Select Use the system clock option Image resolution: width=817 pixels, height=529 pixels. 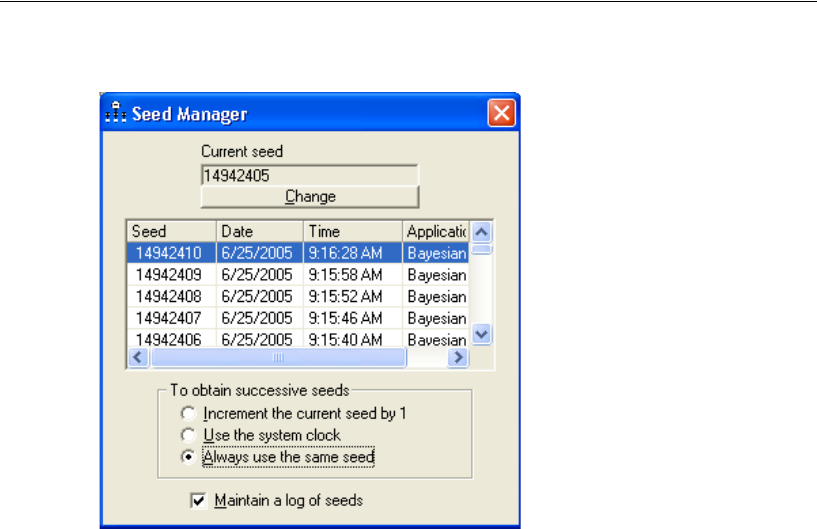point(184,435)
